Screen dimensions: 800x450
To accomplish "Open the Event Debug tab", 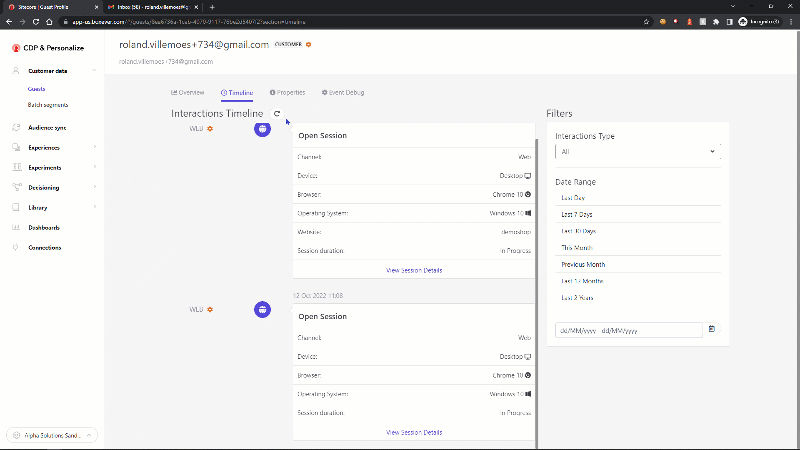I will click(x=343, y=92).
